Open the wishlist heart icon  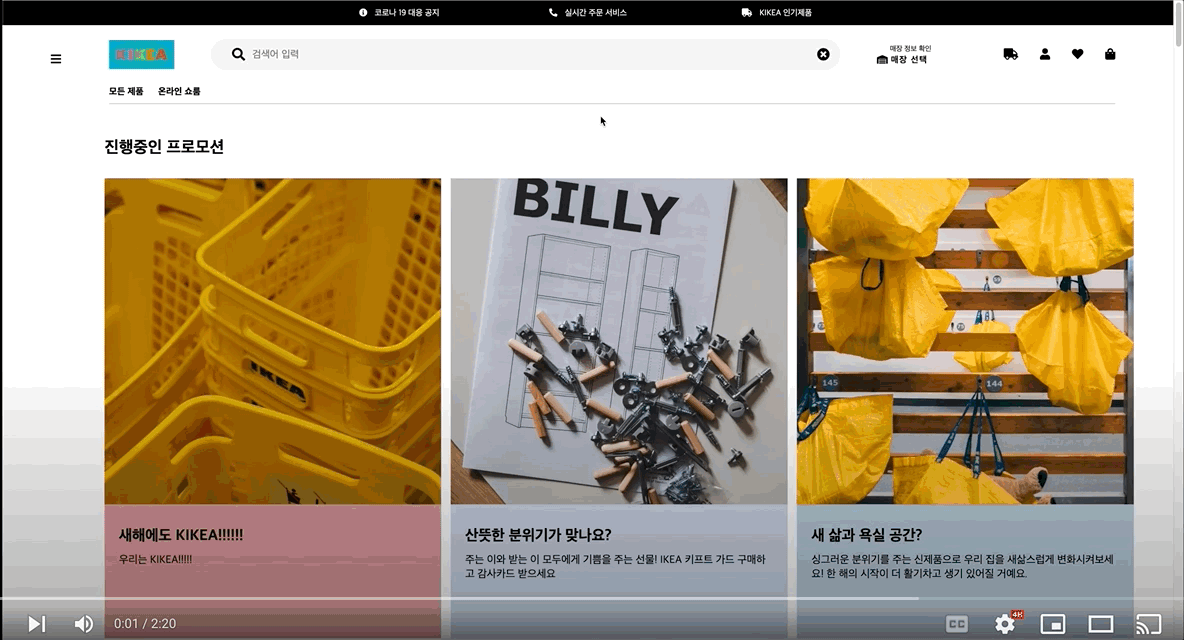[x=1078, y=54]
